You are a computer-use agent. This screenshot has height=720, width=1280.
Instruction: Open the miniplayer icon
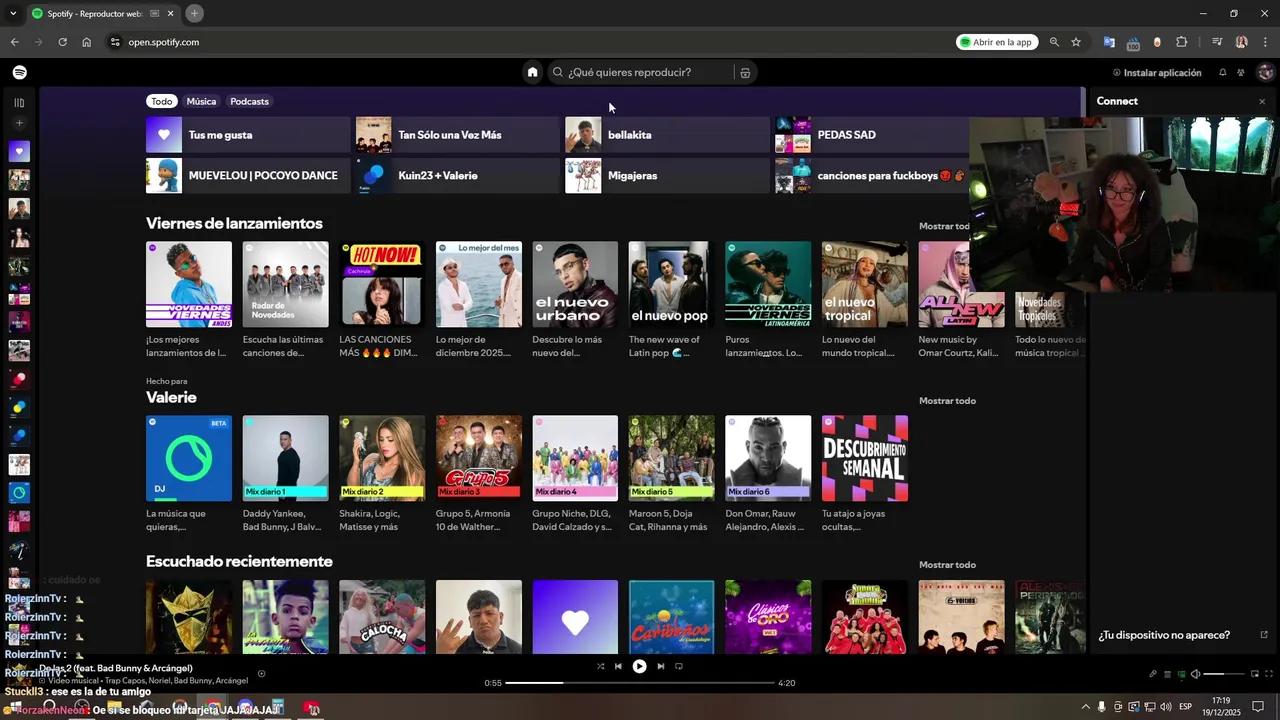pos(1256,674)
